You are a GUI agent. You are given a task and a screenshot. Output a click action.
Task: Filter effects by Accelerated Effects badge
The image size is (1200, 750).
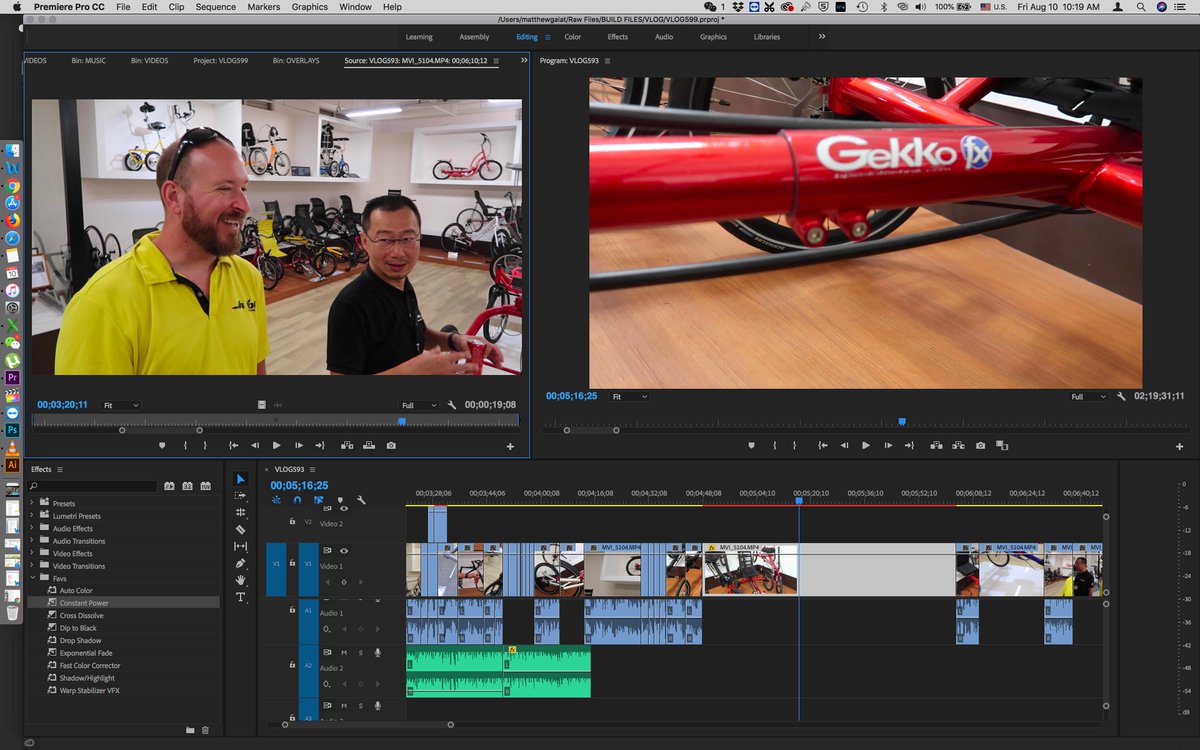pyautogui.click(x=169, y=486)
